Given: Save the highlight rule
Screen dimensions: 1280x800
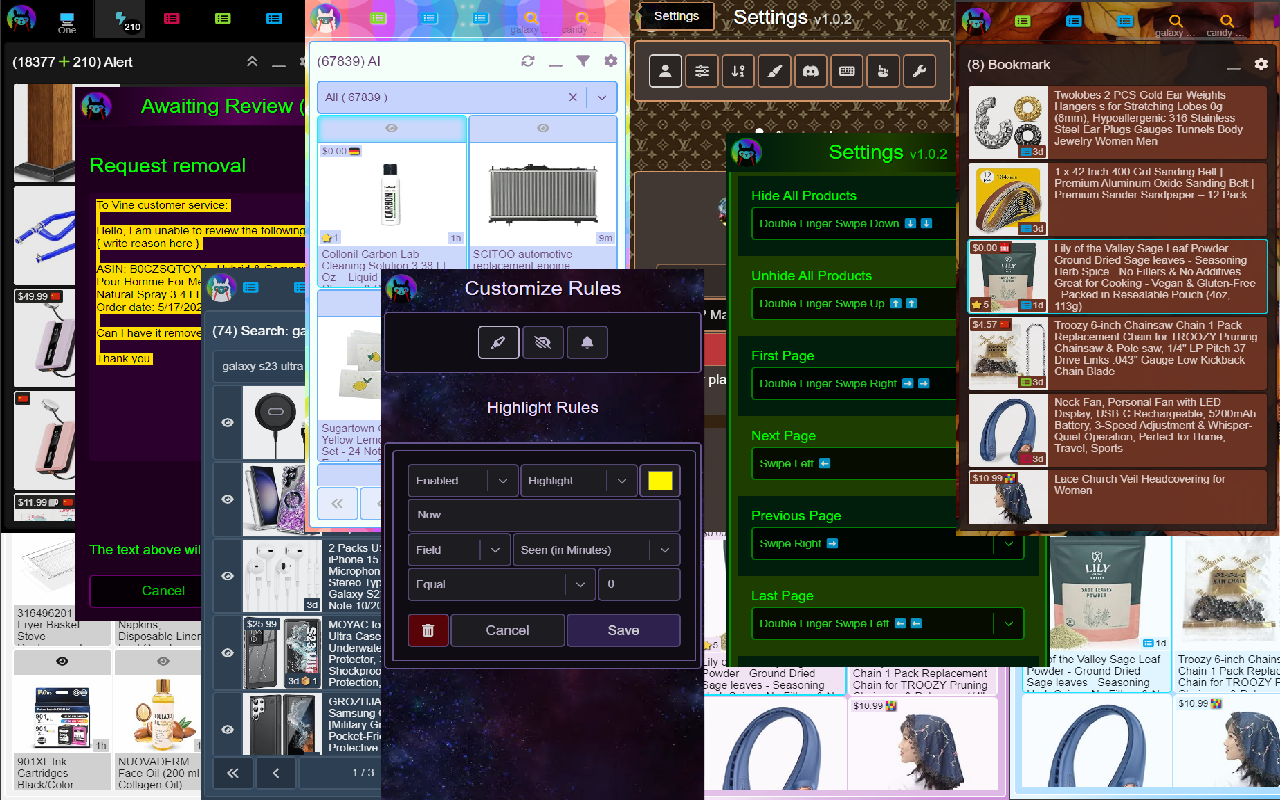Looking at the screenshot, I should [623, 630].
